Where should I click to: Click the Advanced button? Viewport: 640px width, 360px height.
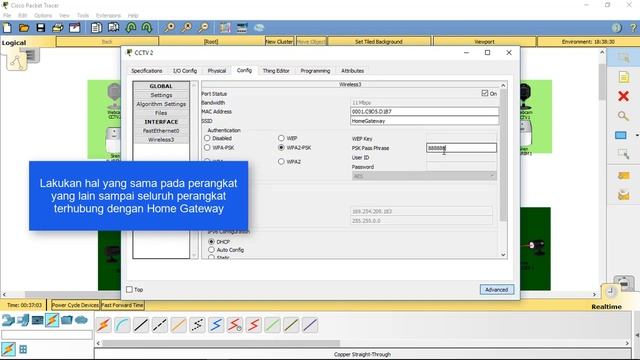[x=497, y=289]
